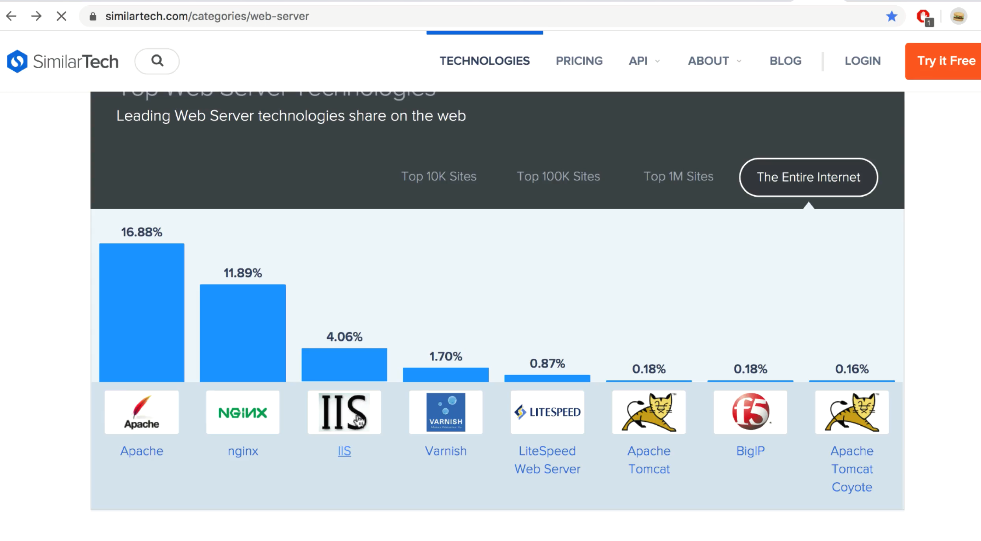Expand the ABOUT dropdown menu
Image resolution: width=981 pixels, height=541 pixels.
click(x=714, y=61)
